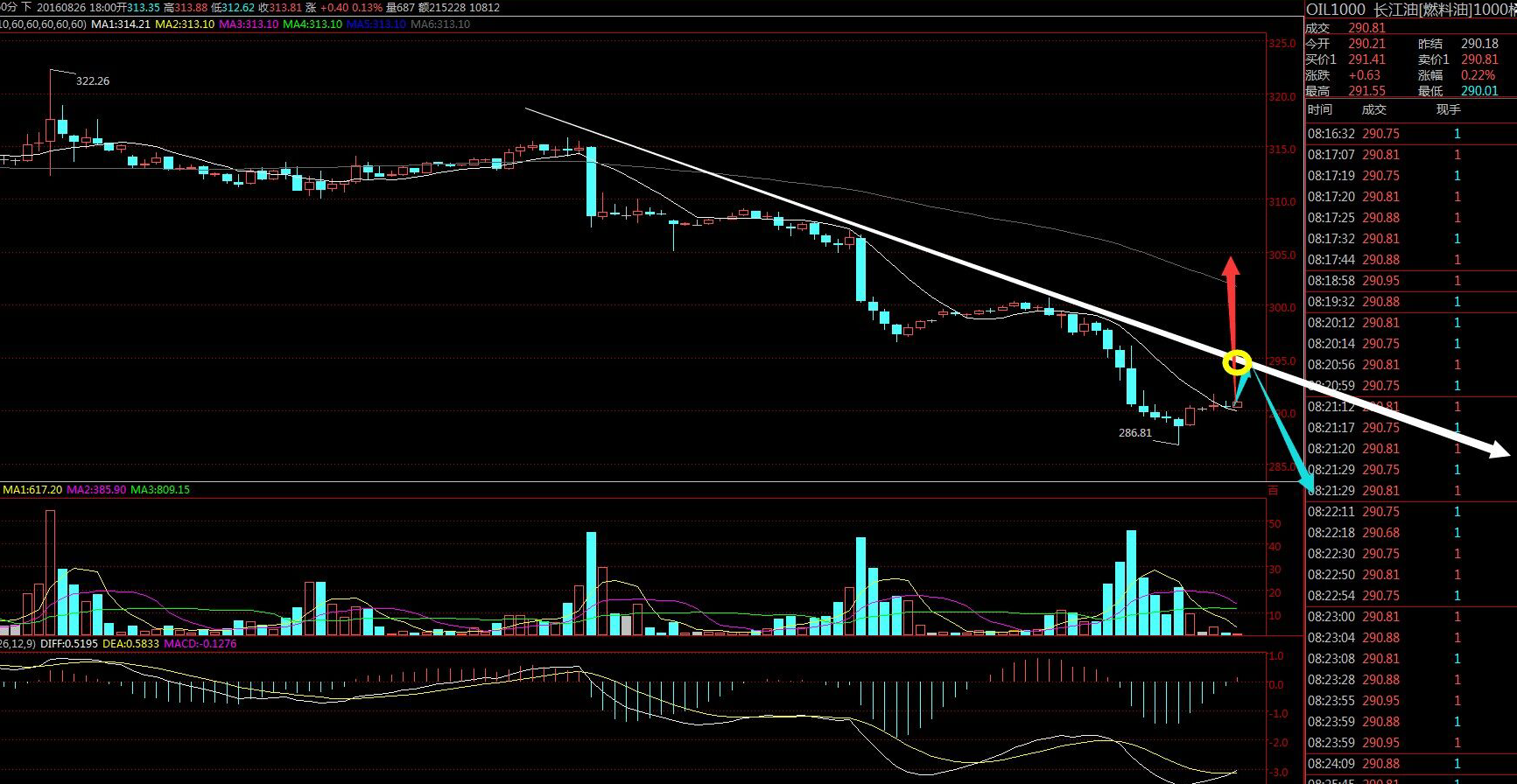Click the 325.0 price axis label

point(1282,44)
